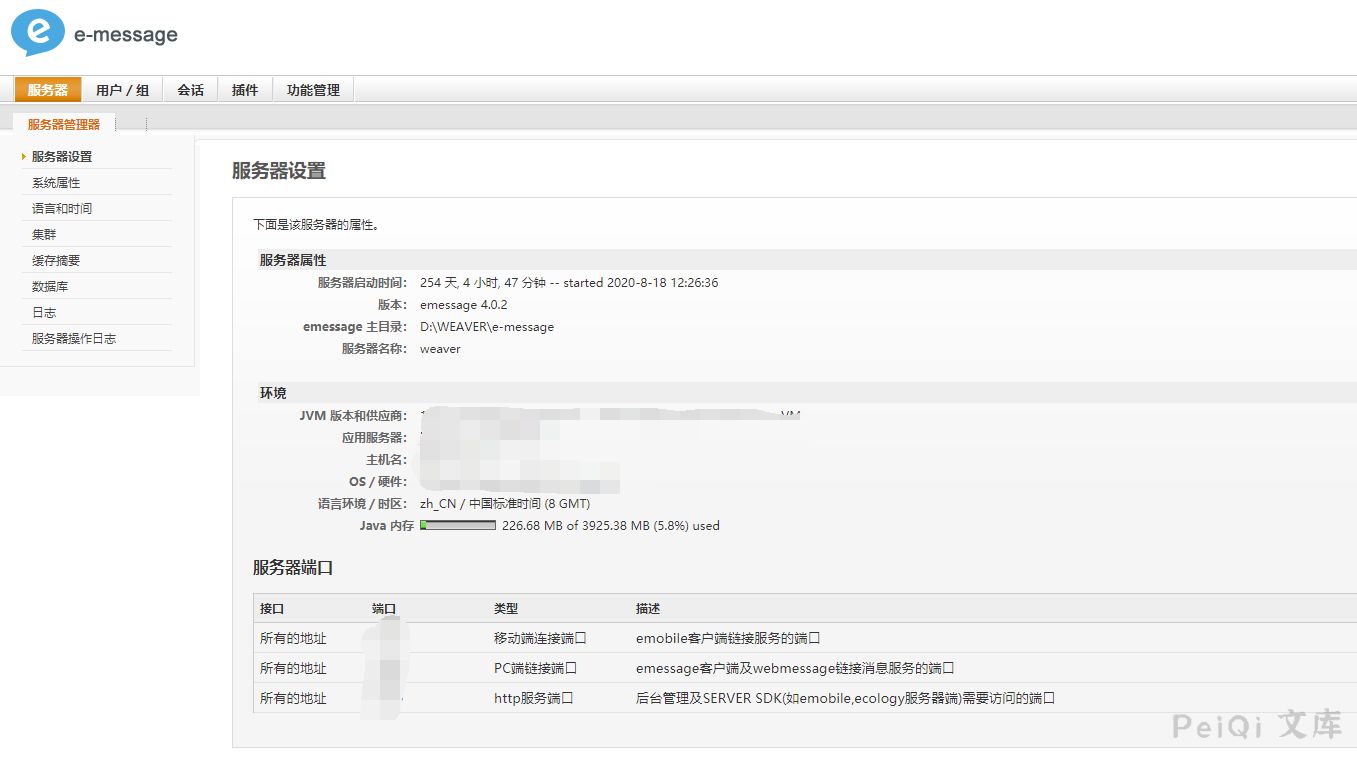Go to the 插件 tab

(245, 90)
